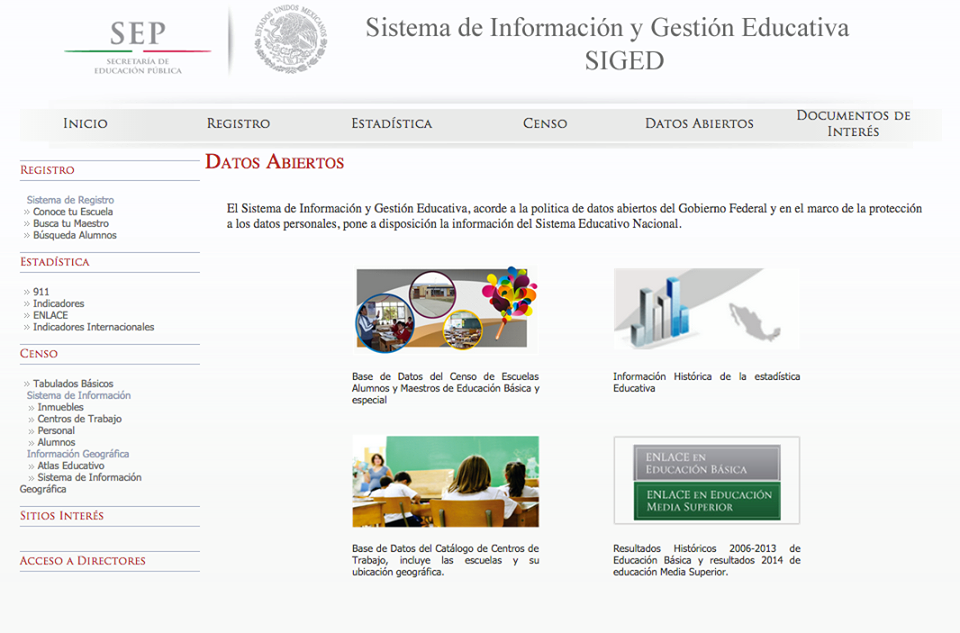The image size is (960, 633).
Task: Click the school census collage thumbnail
Action: 446,309
